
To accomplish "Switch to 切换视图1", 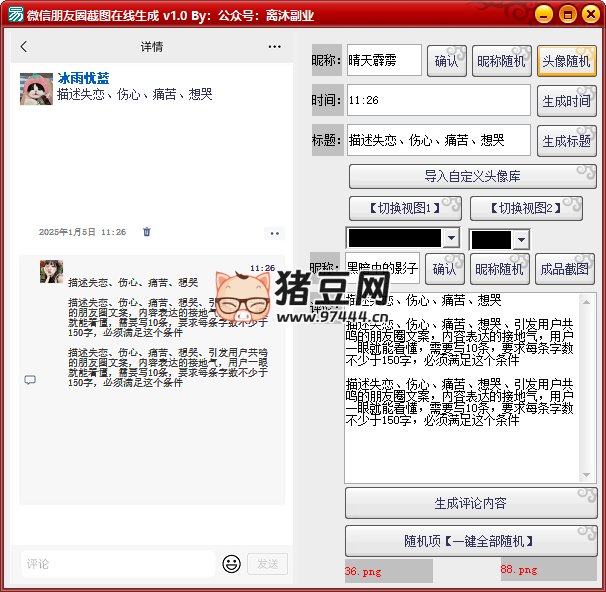I will [405, 208].
